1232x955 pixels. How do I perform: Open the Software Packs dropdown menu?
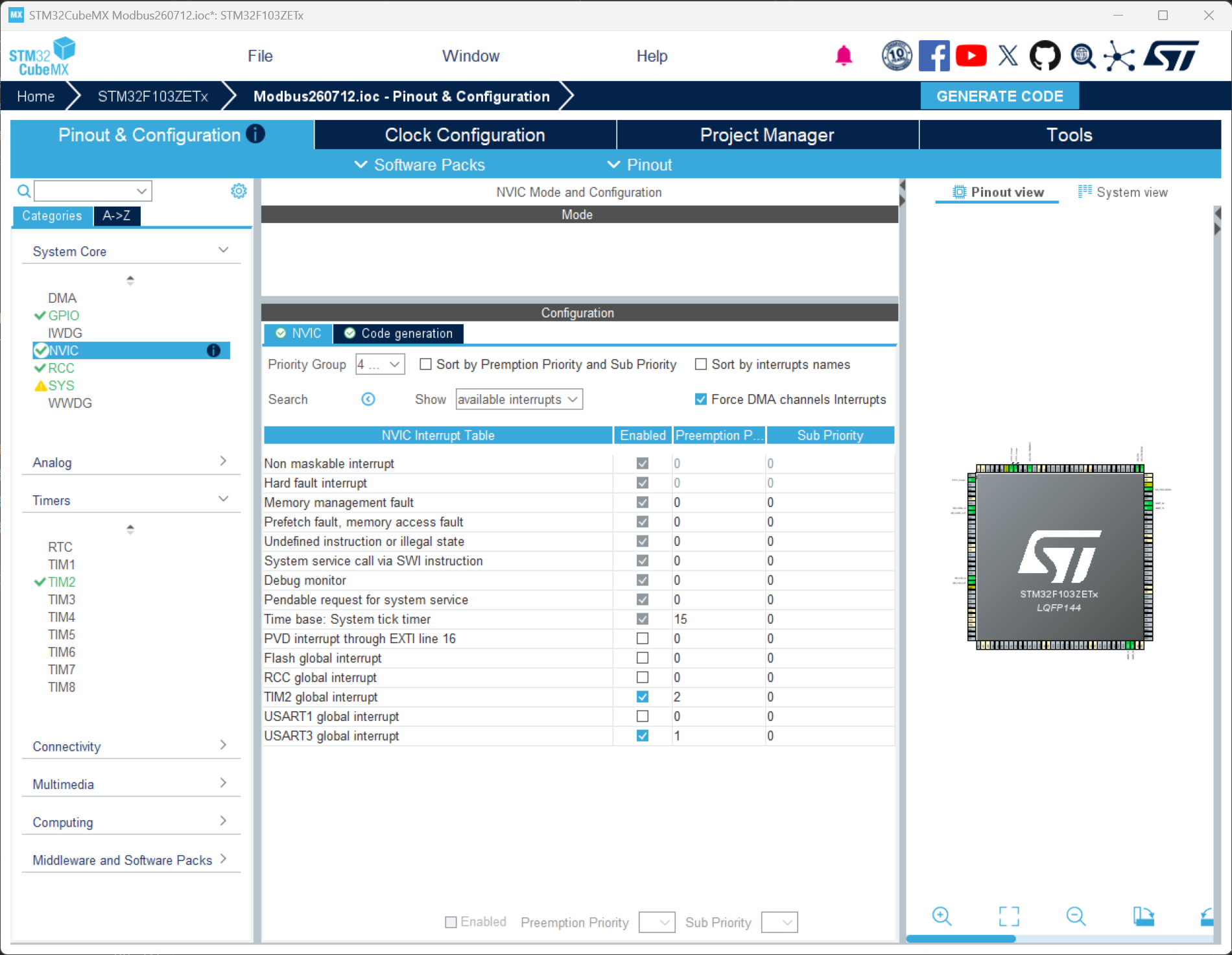pyautogui.click(x=420, y=165)
